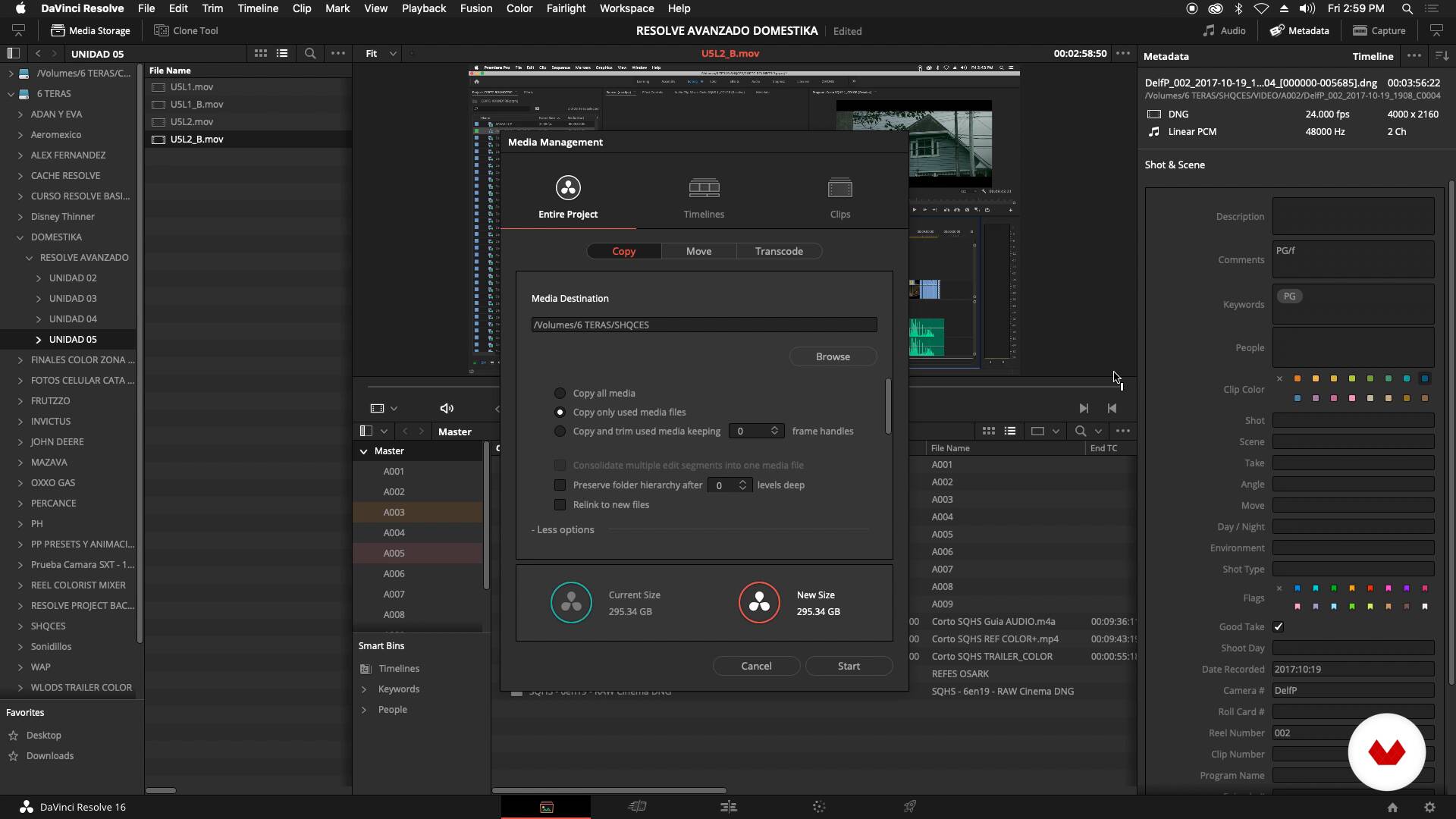Screen dimensions: 1456x819
Task: Expand the DOMESTIKA folder
Action: [20, 237]
